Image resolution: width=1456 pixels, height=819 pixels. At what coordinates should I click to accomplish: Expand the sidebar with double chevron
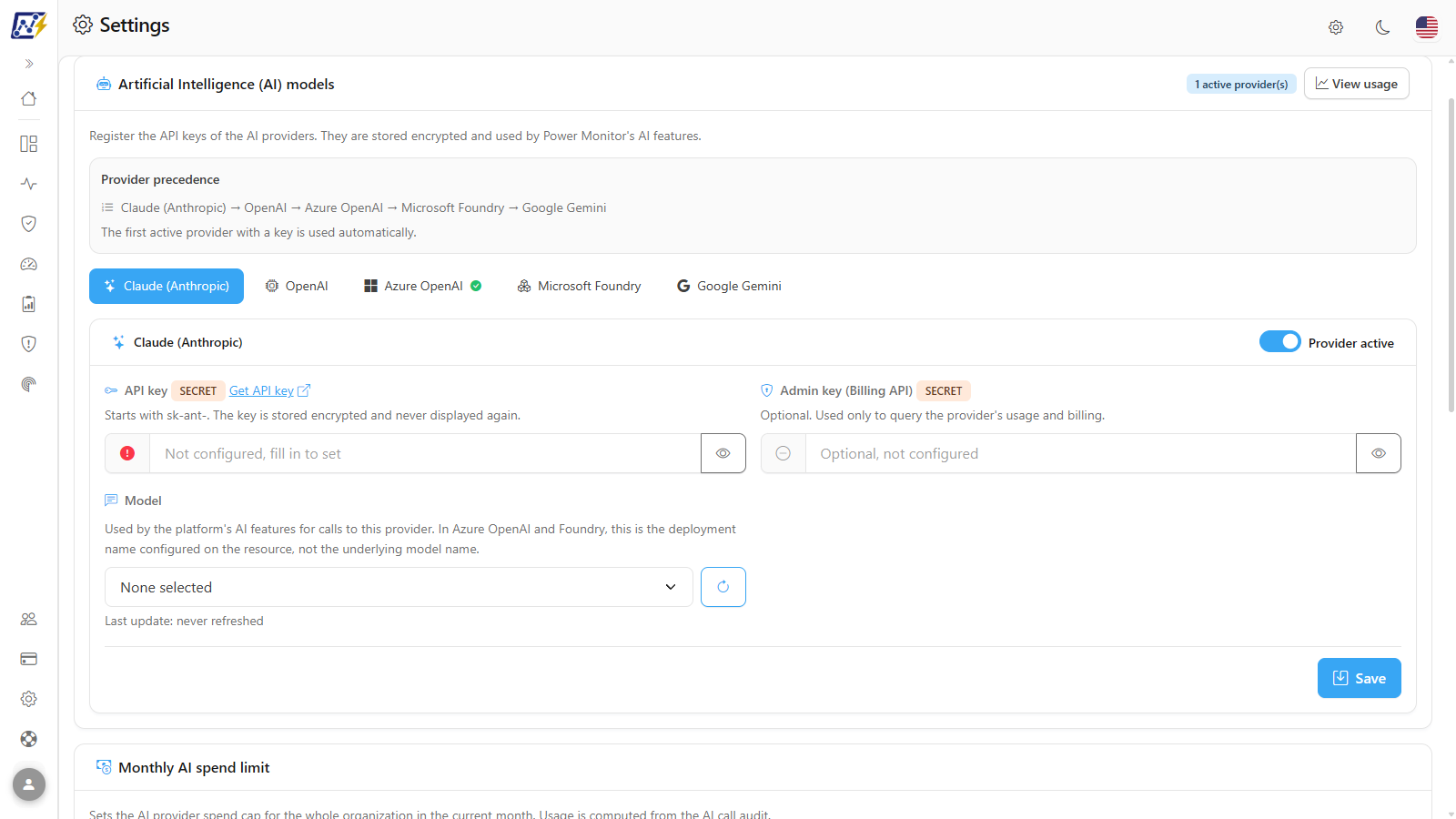(x=29, y=64)
